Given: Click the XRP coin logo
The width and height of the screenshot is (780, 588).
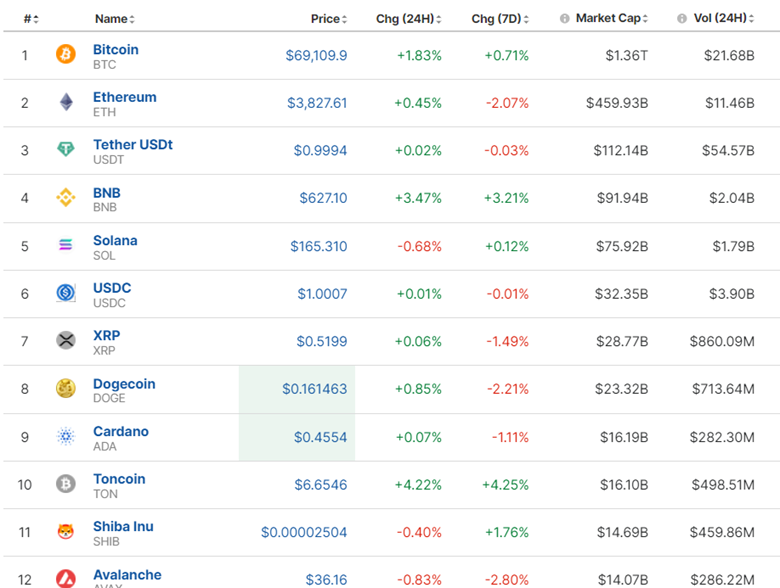Looking at the screenshot, I should [x=66, y=340].
